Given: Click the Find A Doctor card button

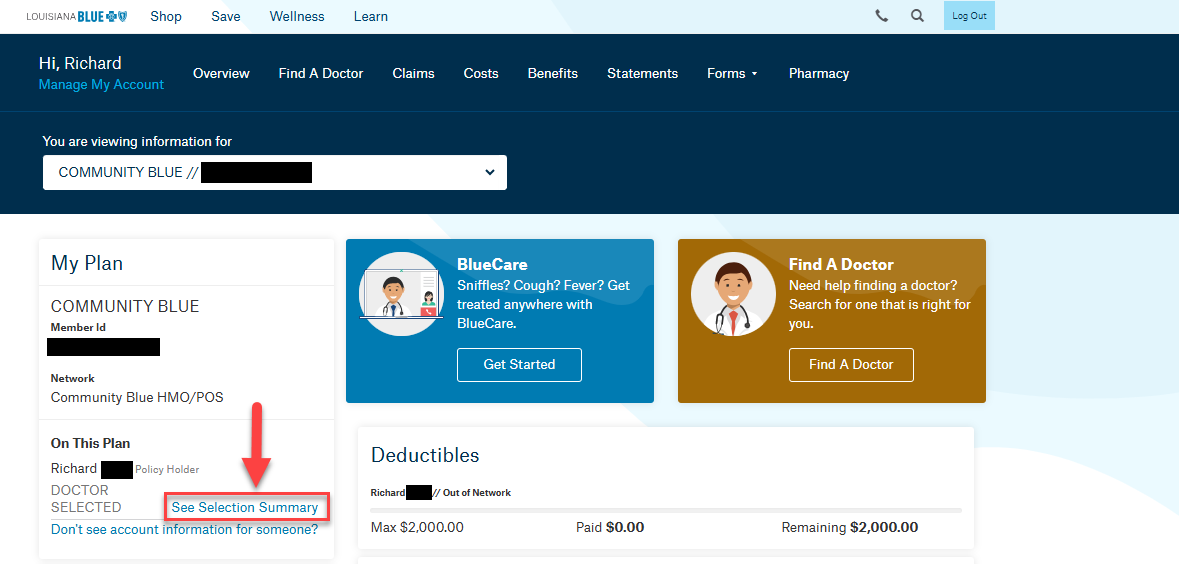Looking at the screenshot, I should pyautogui.click(x=851, y=365).
